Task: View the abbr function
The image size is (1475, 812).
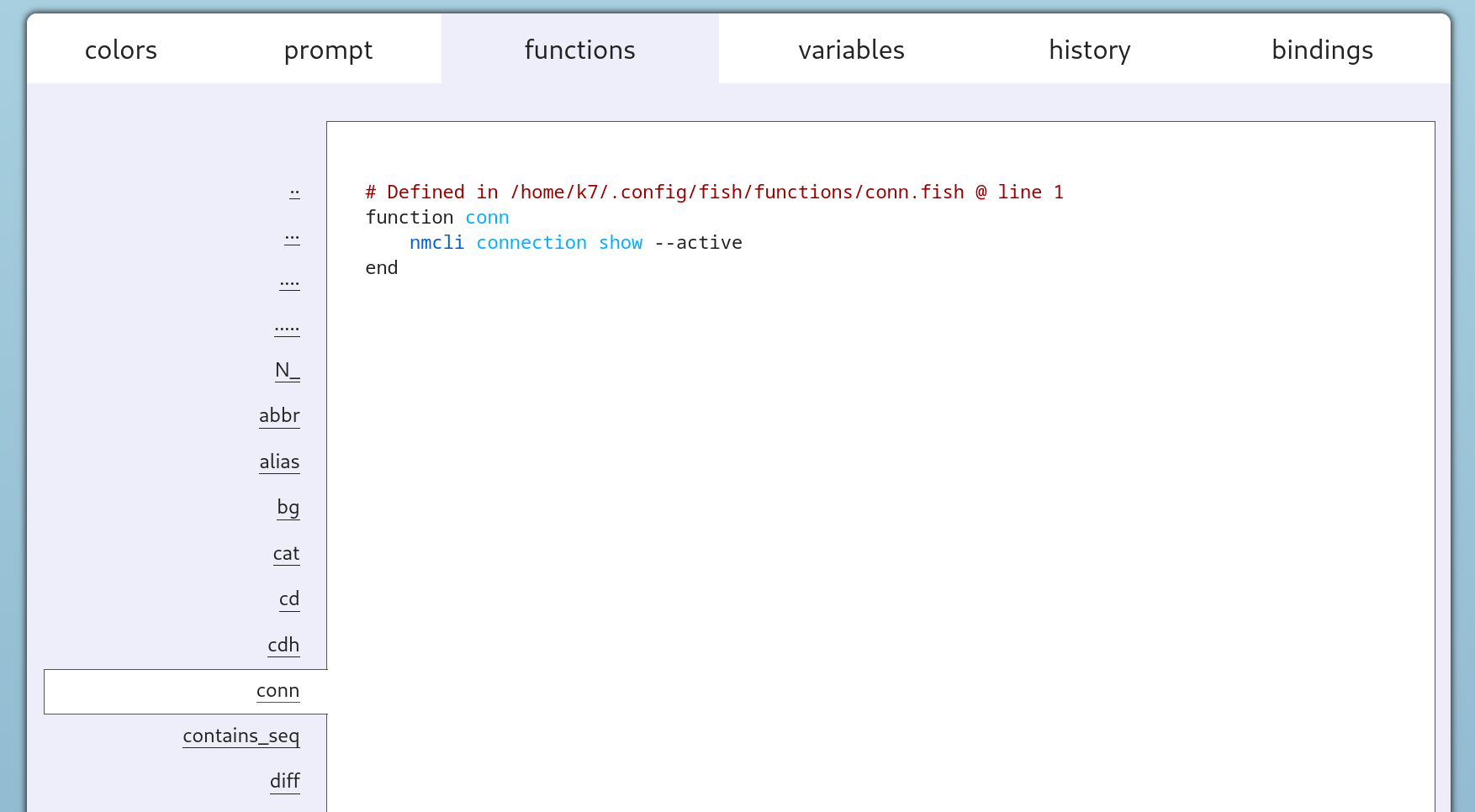Action: point(279,416)
